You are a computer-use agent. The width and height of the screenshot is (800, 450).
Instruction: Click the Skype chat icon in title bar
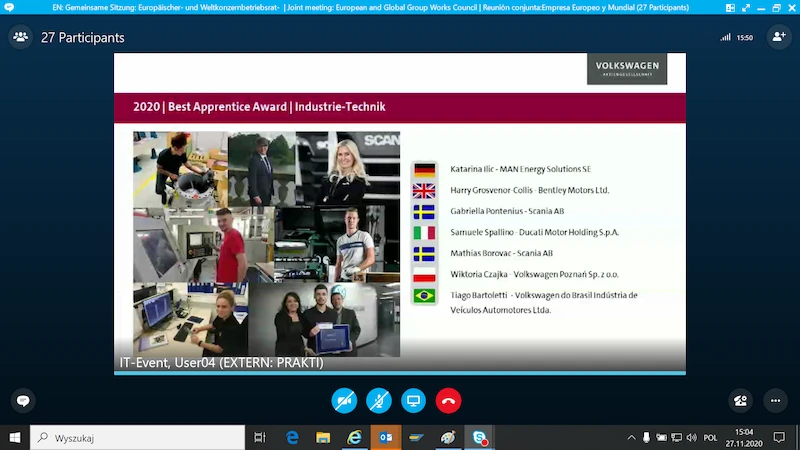point(9,7)
